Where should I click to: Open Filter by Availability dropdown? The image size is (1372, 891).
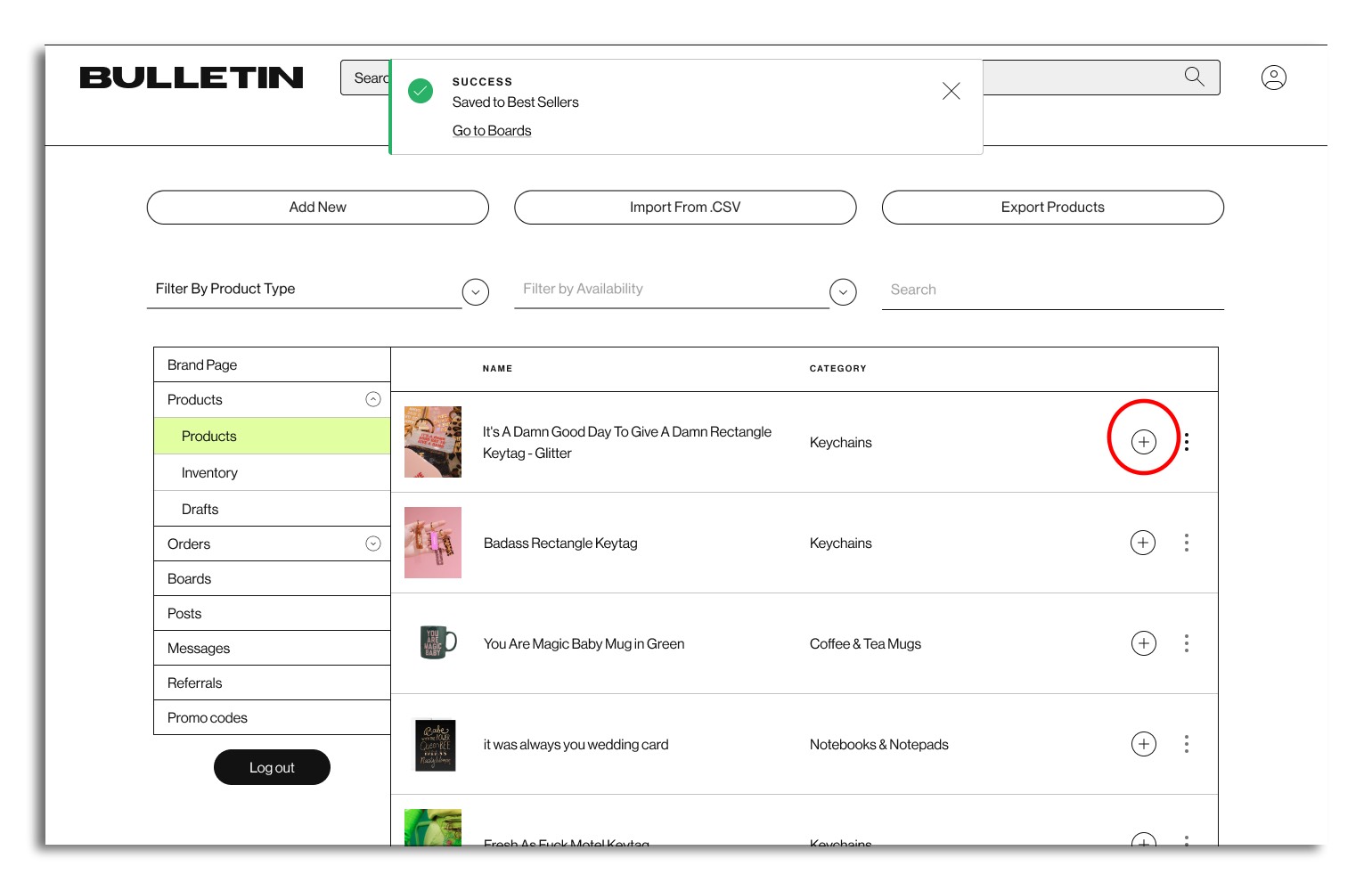[843, 291]
